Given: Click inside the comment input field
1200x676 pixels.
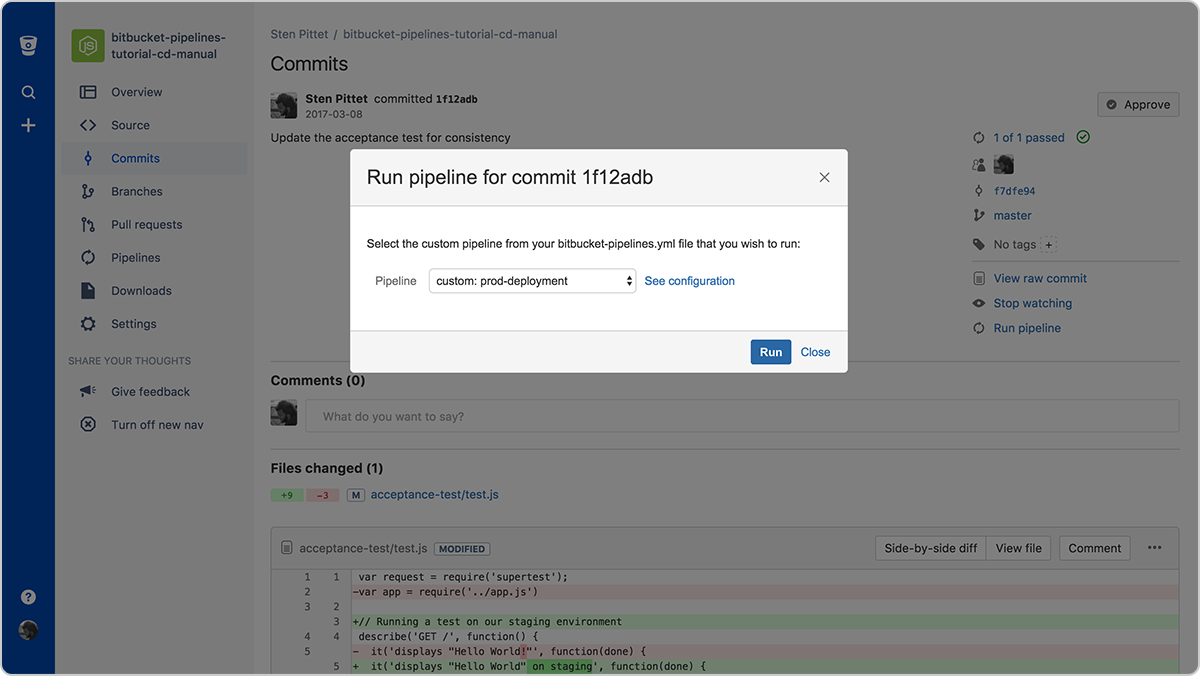Looking at the screenshot, I should tap(600, 416).
